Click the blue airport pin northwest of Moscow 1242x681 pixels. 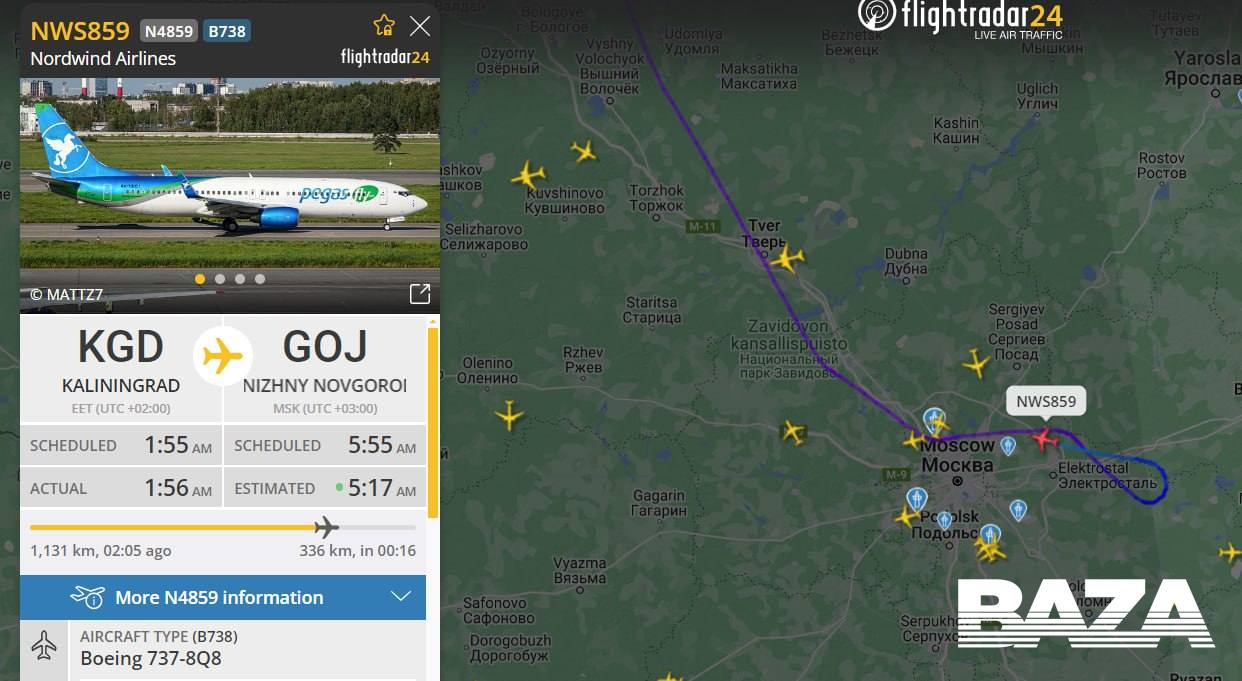pyautogui.click(x=934, y=419)
